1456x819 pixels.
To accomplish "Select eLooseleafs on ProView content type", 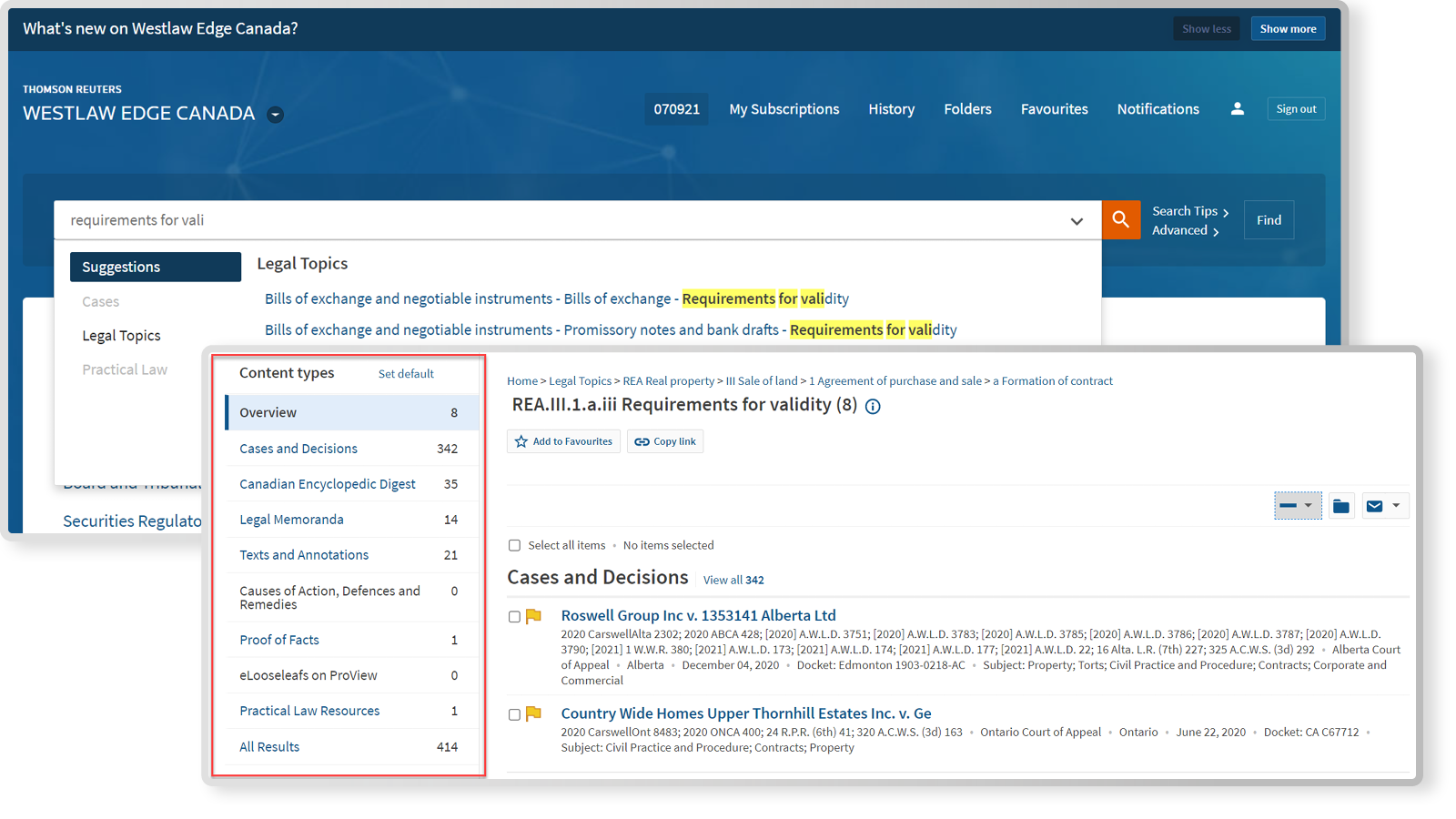I will pos(352,675).
